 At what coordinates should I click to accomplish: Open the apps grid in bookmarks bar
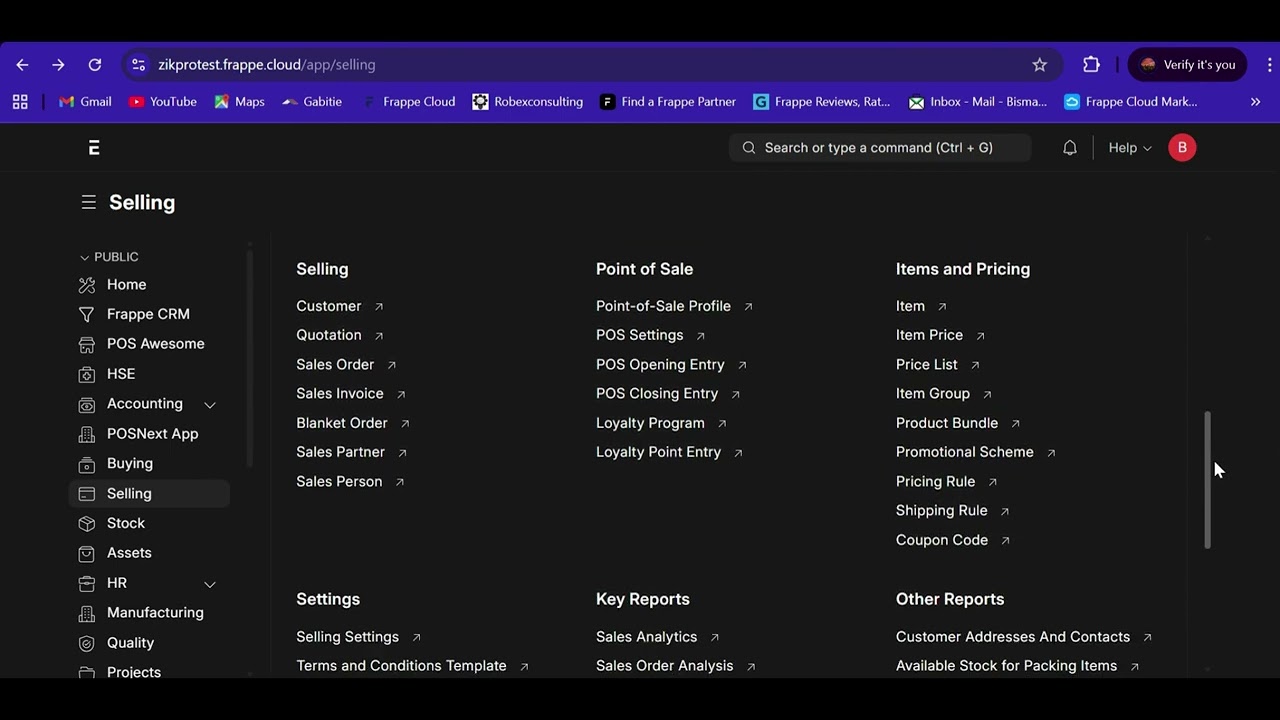coord(20,101)
